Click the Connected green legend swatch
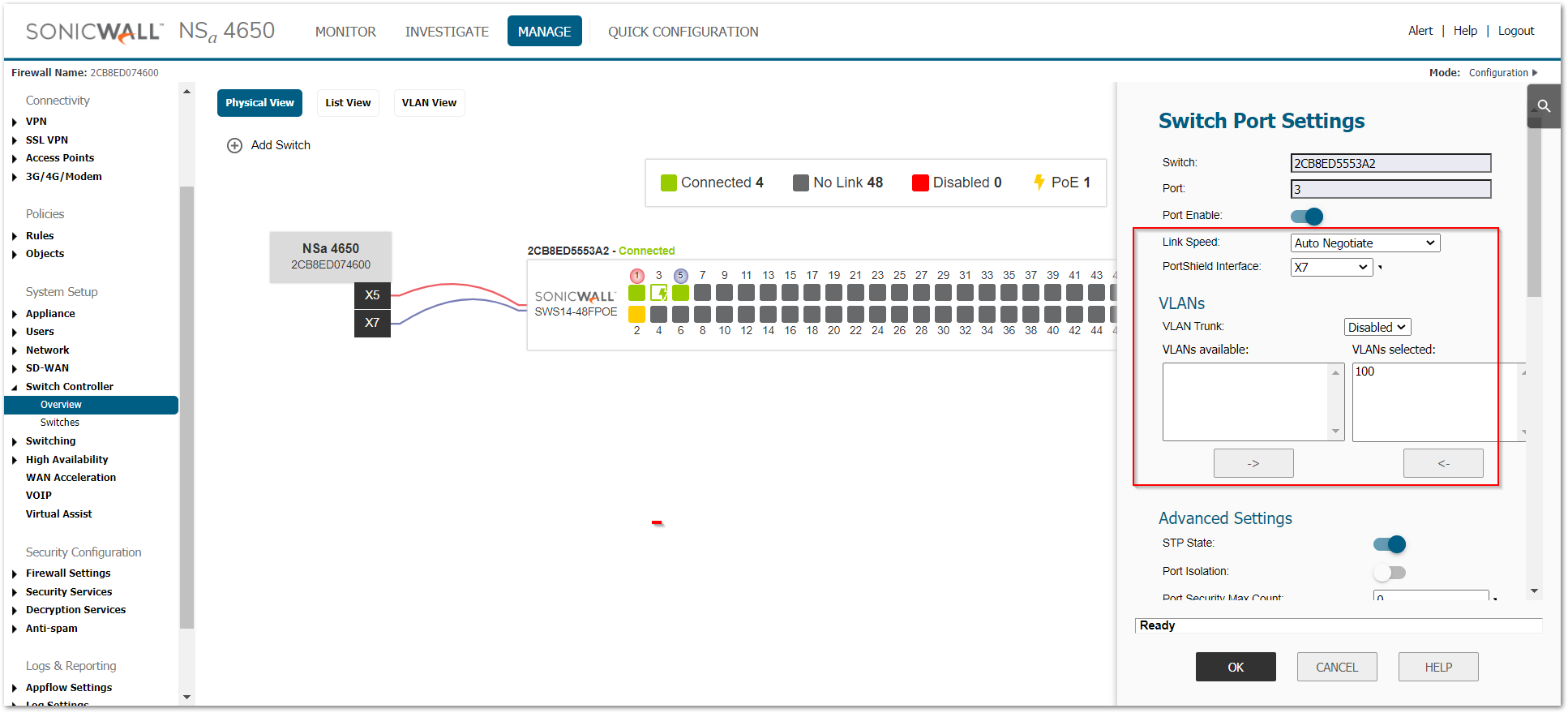 [669, 183]
